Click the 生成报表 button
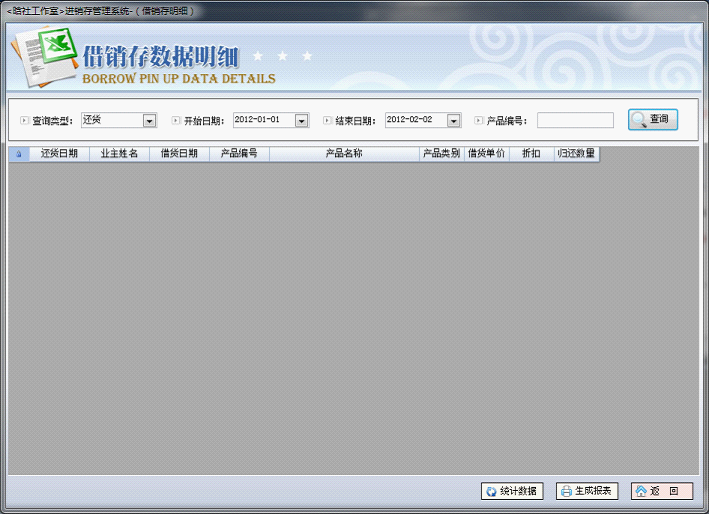Image resolution: width=709 pixels, height=514 pixels. pyautogui.click(x=587, y=491)
